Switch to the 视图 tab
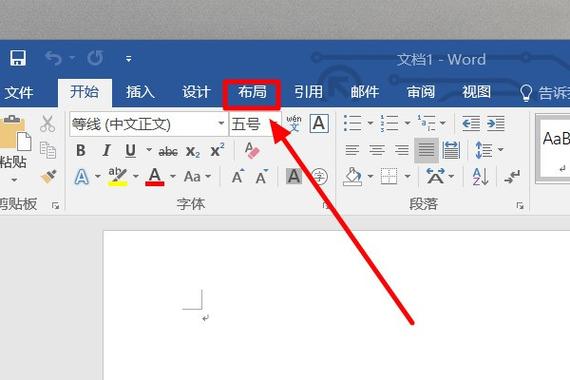The width and height of the screenshot is (570, 380). [477, 92]
